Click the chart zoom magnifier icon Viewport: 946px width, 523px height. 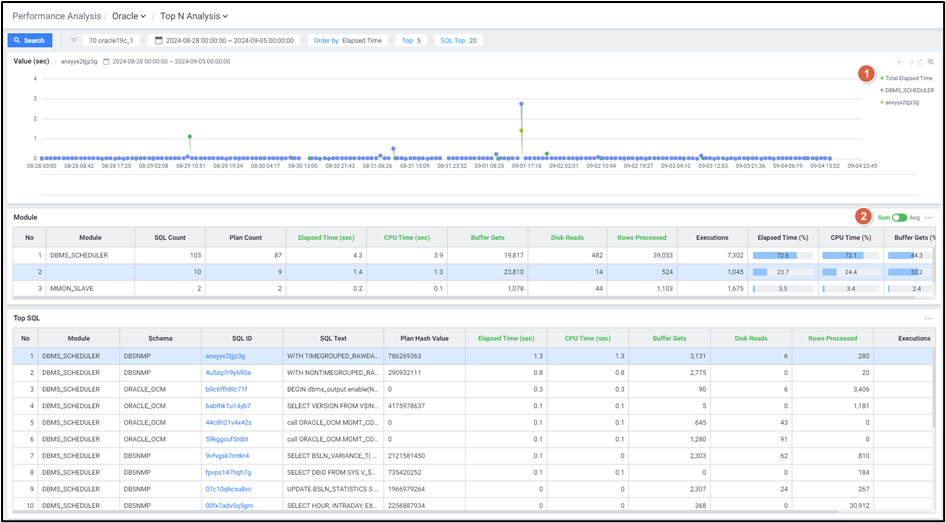(931, 62)
